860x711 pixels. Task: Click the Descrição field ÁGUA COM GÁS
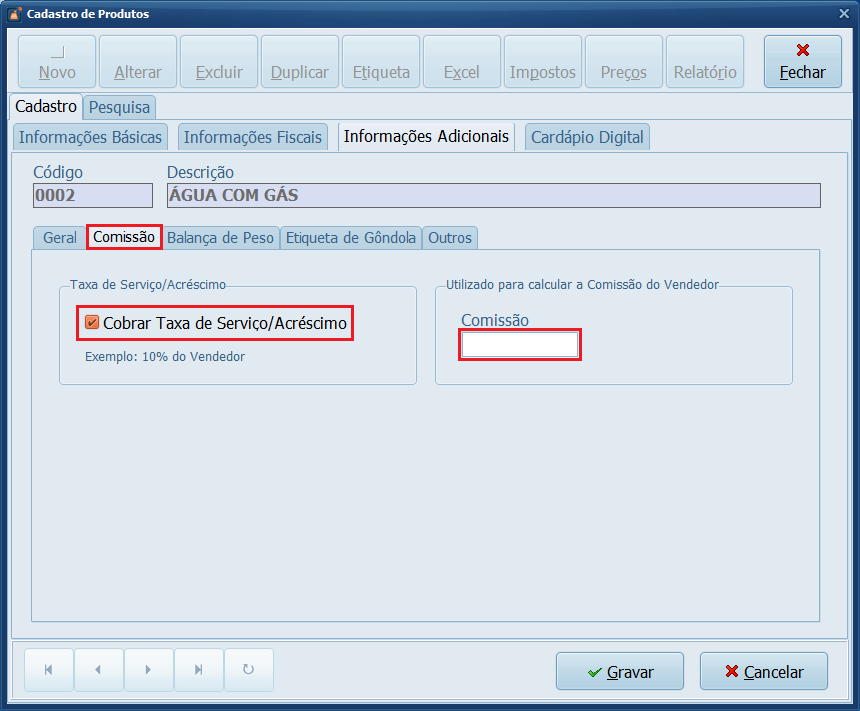(x=493, y=196)
